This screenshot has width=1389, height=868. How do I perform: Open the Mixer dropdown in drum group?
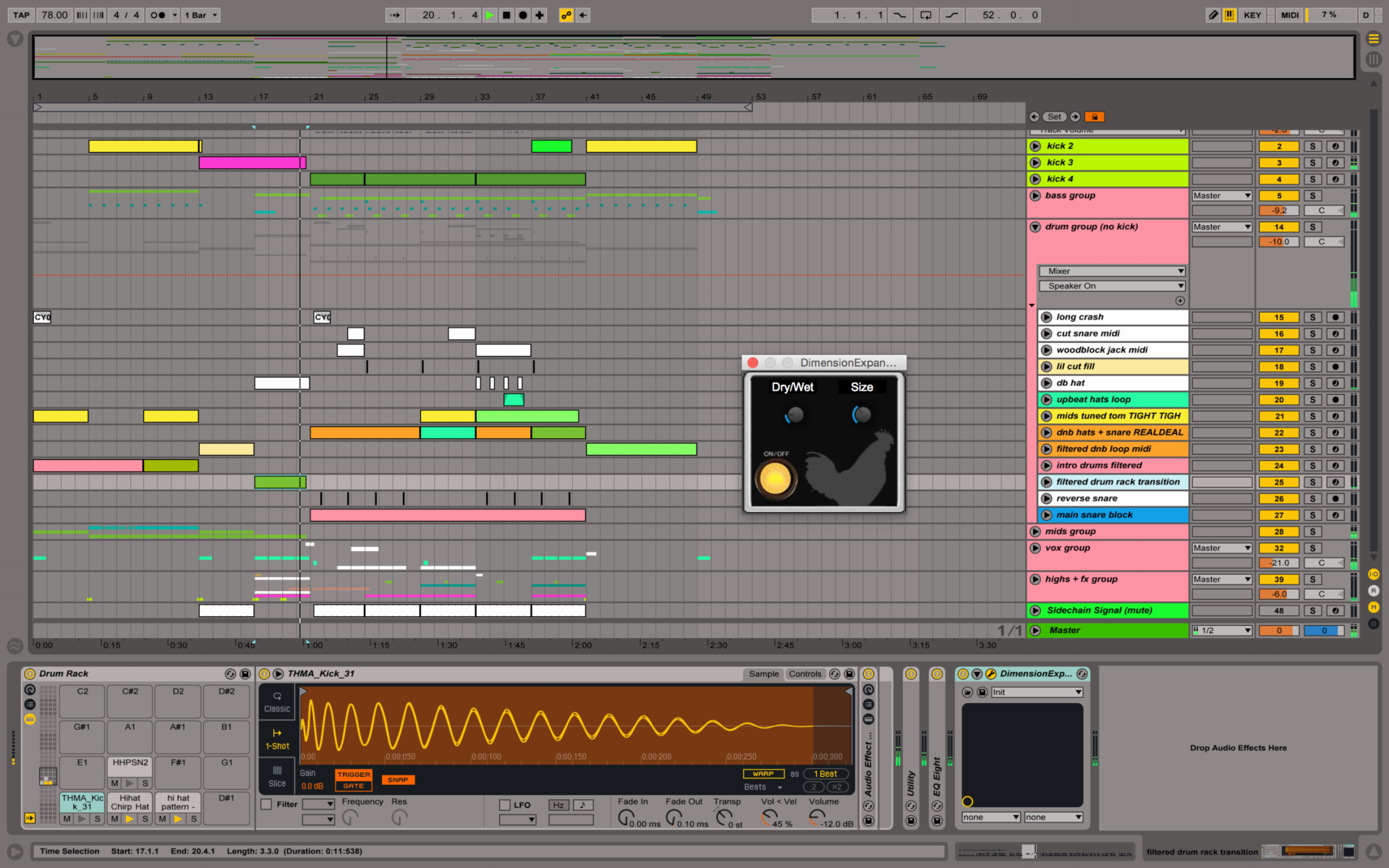point(1112,271)
